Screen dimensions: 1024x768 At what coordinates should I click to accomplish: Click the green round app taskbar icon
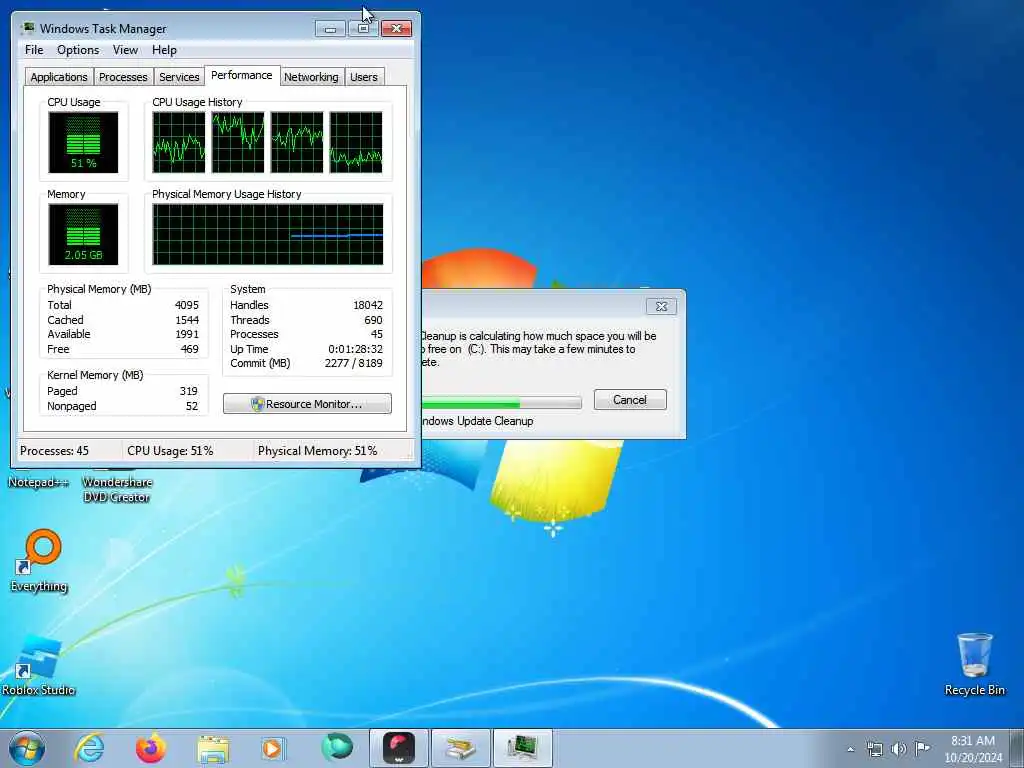tap(337, 747)
